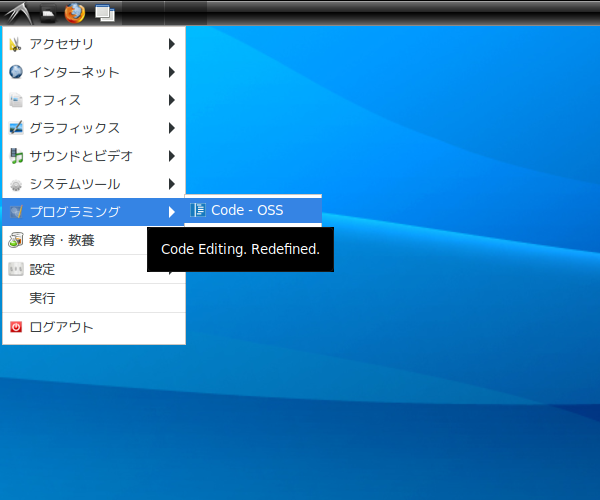Expand the サウンドとビデオ submenu arrow
600x500 pixels.
[x=172, y=156]
